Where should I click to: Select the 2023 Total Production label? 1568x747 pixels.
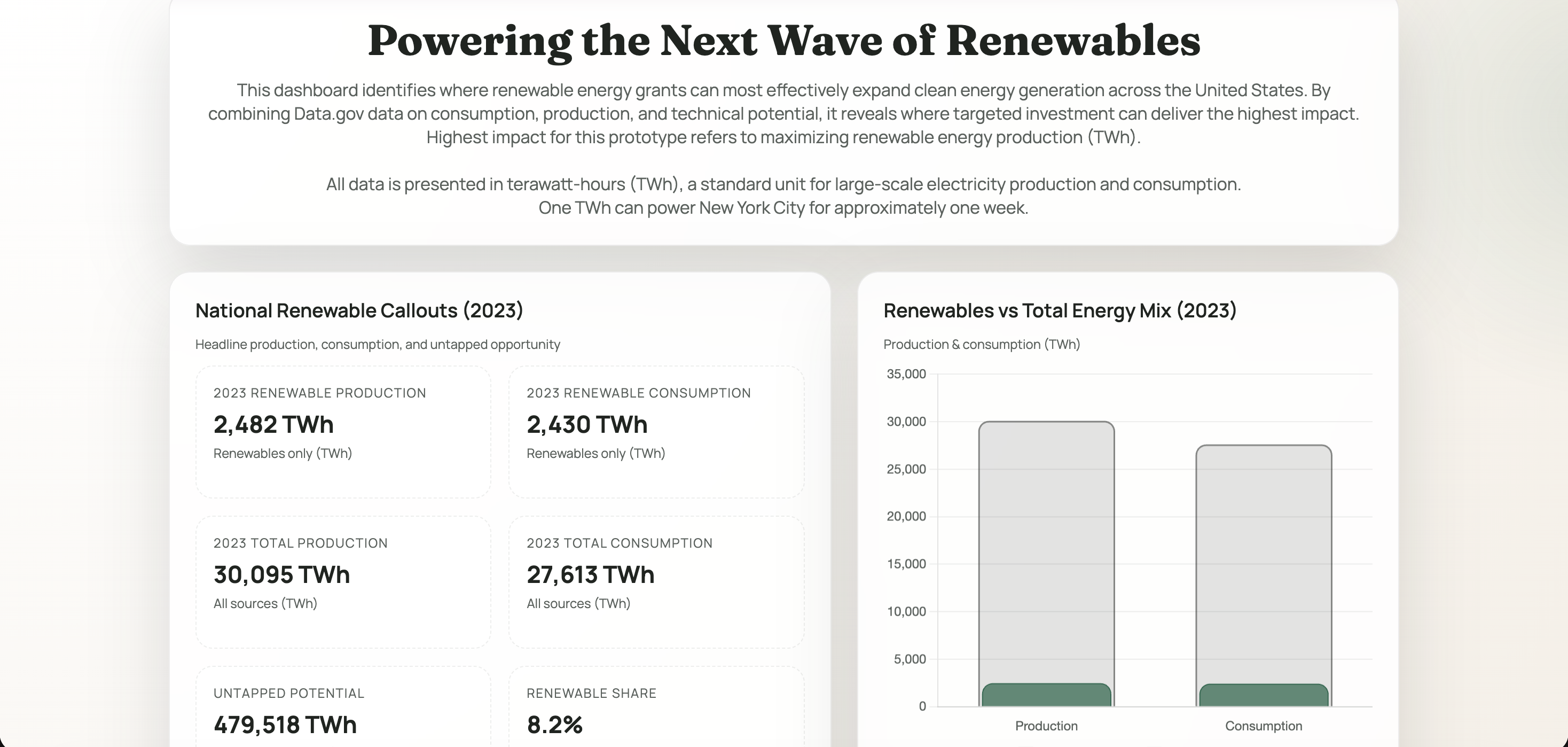pos(301,543)
